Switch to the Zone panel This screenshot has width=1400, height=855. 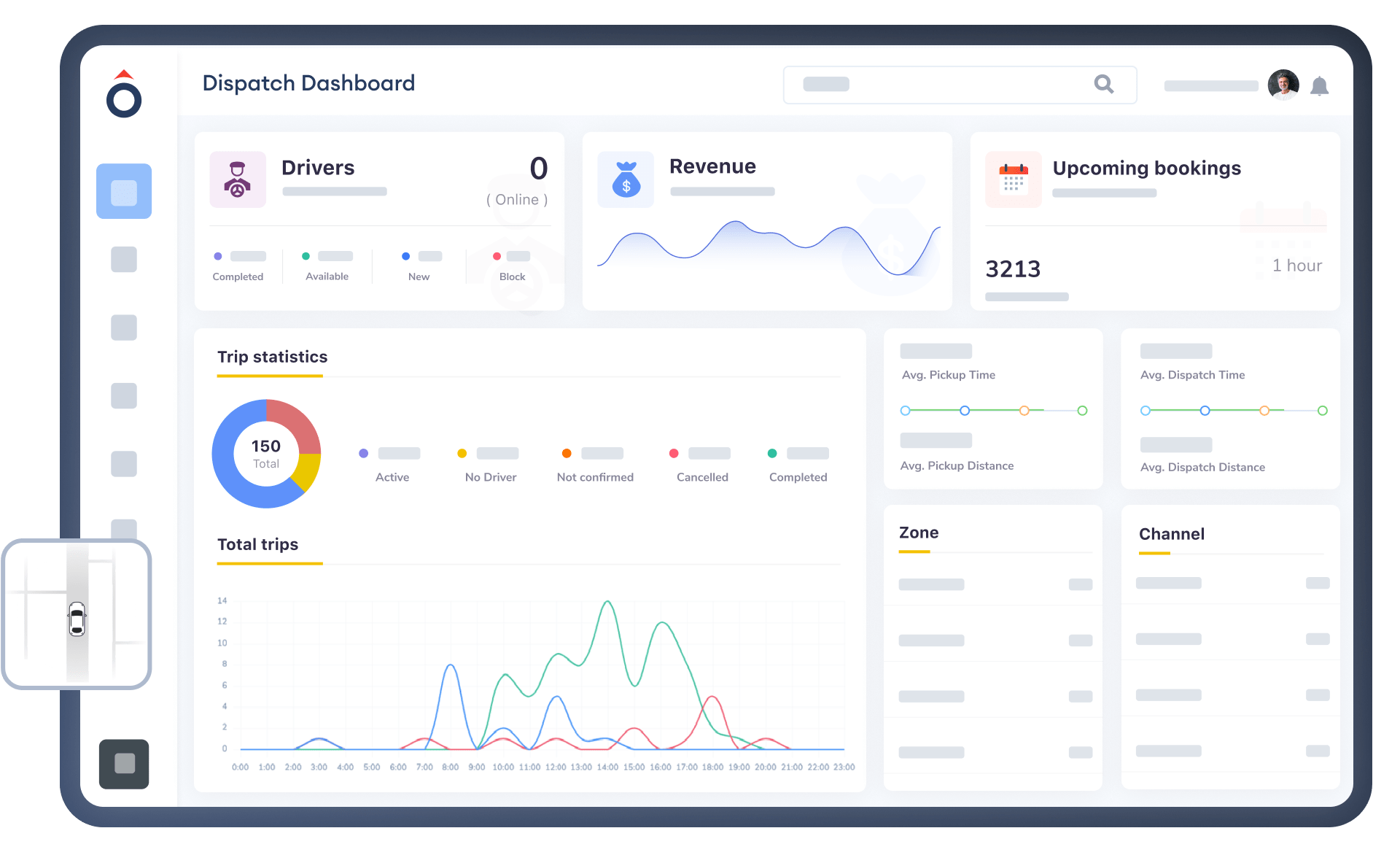[x=919, y=533]
